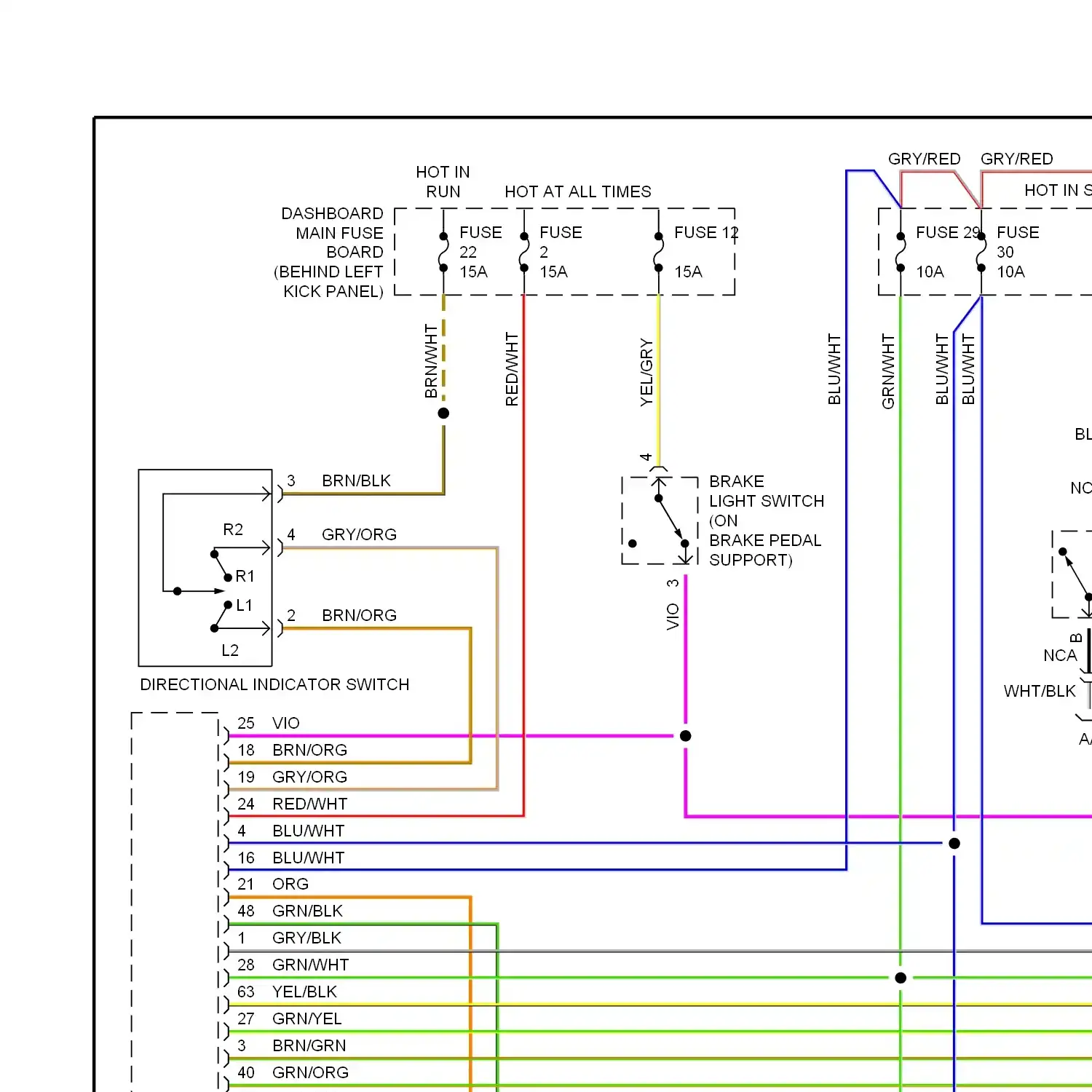Screen dimensions: 1092x1092
Task: Click the Fuse 22 fuse symbol
Action: pyautogui.click(x=443, y=252)
